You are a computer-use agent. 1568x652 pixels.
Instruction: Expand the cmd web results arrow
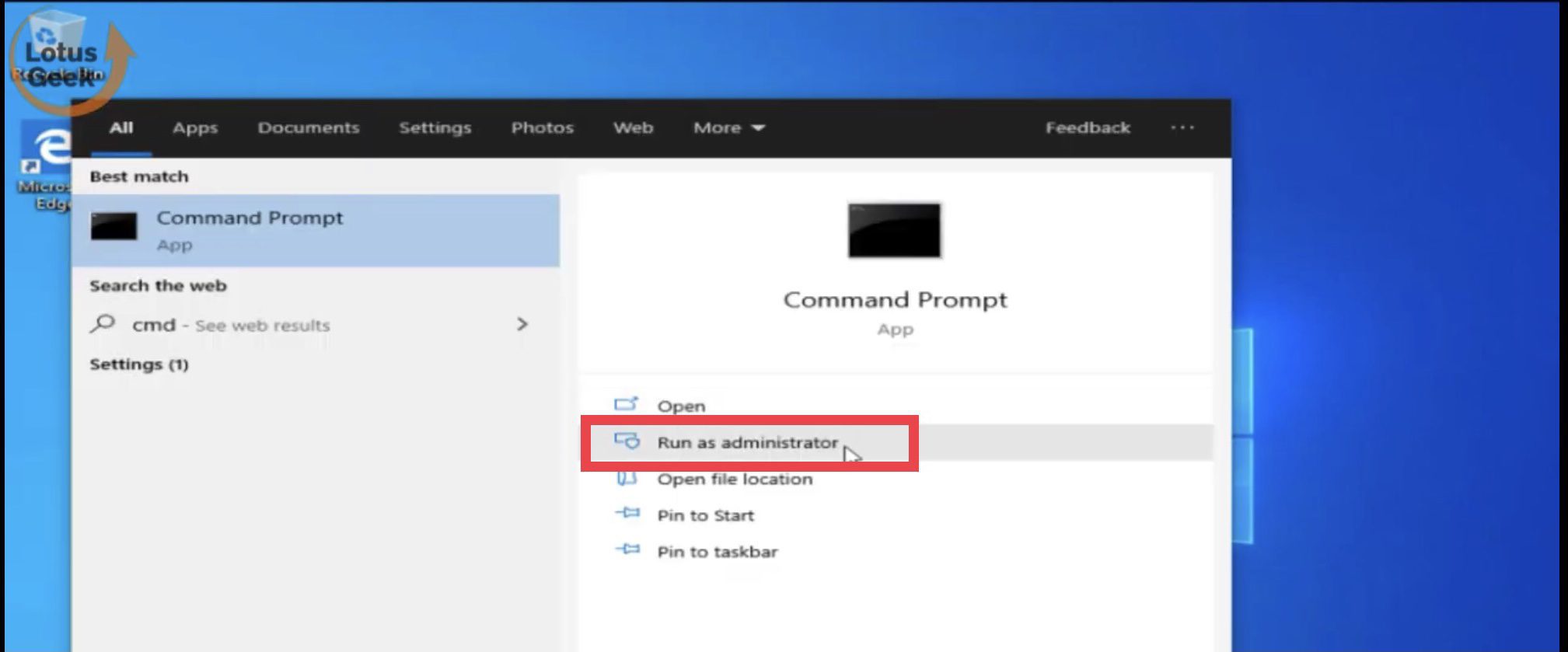point(522,324)
